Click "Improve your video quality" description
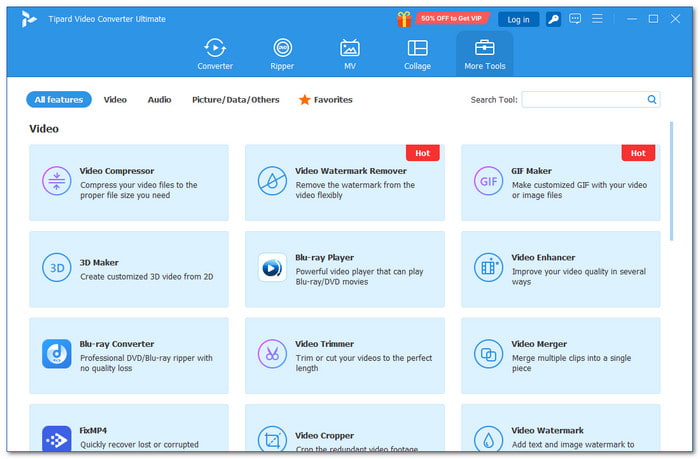The image size is (700, 459). point(579,276)
